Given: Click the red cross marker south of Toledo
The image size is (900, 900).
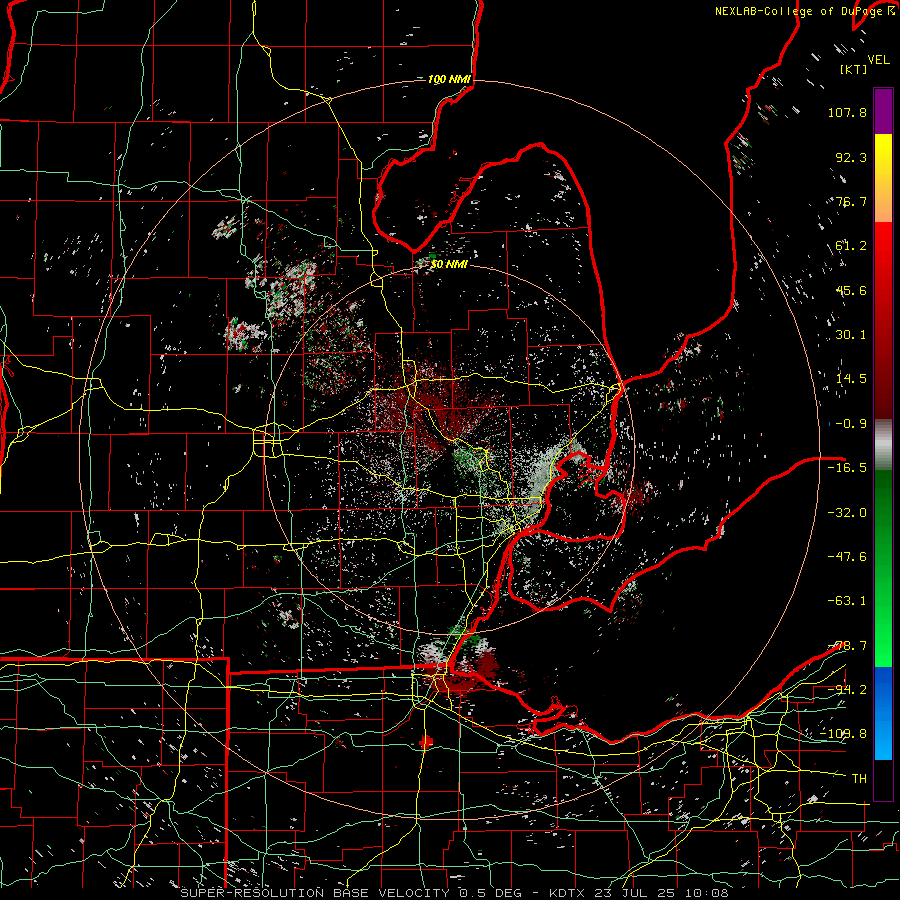Looking at the screenshot, I should tap(425, 742).
